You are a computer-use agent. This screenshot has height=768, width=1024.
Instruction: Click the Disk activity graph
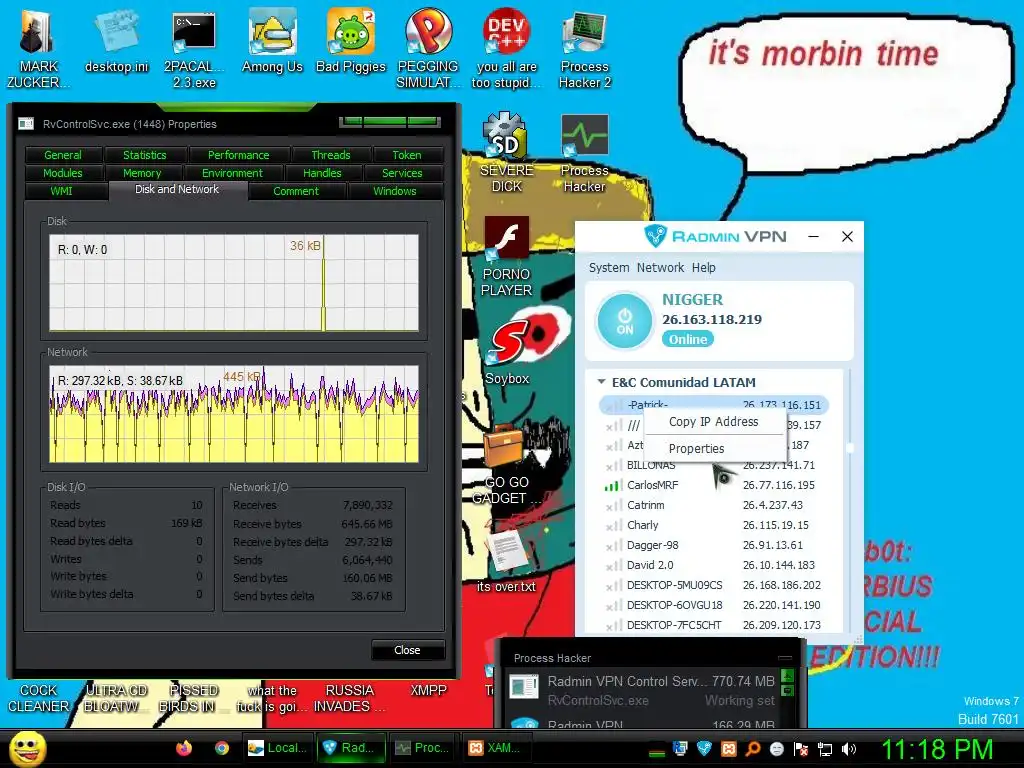(234, 283)
